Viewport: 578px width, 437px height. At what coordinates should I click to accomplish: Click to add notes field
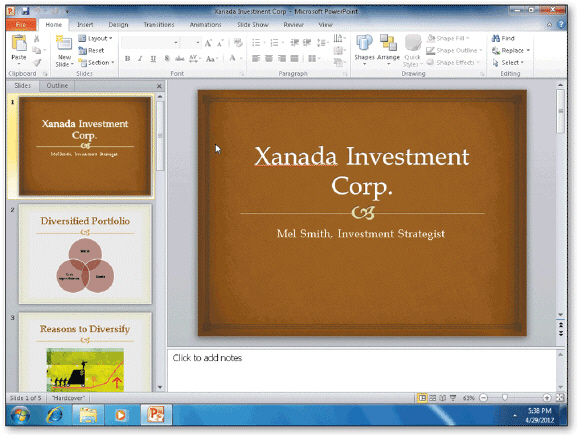click(x=362, y=370)
